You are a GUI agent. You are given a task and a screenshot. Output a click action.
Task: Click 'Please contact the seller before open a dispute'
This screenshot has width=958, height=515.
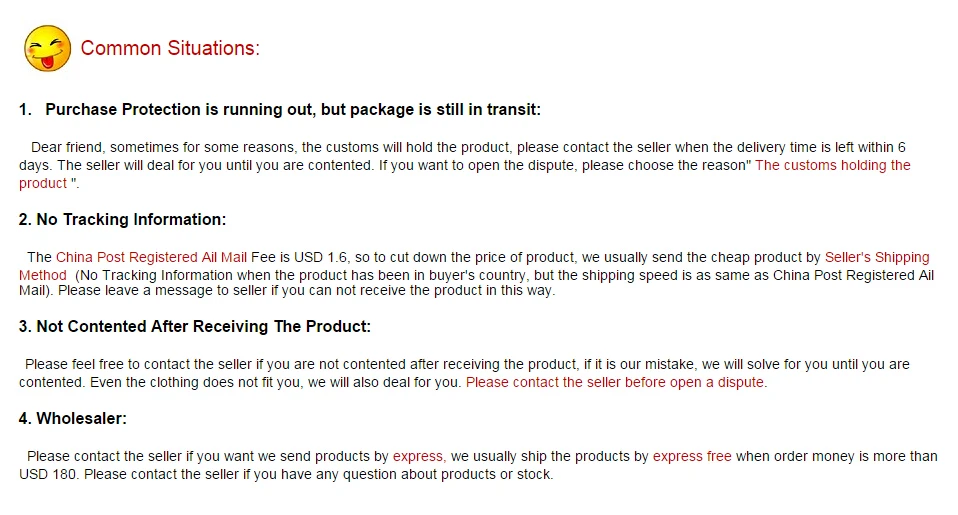(616, 382)
